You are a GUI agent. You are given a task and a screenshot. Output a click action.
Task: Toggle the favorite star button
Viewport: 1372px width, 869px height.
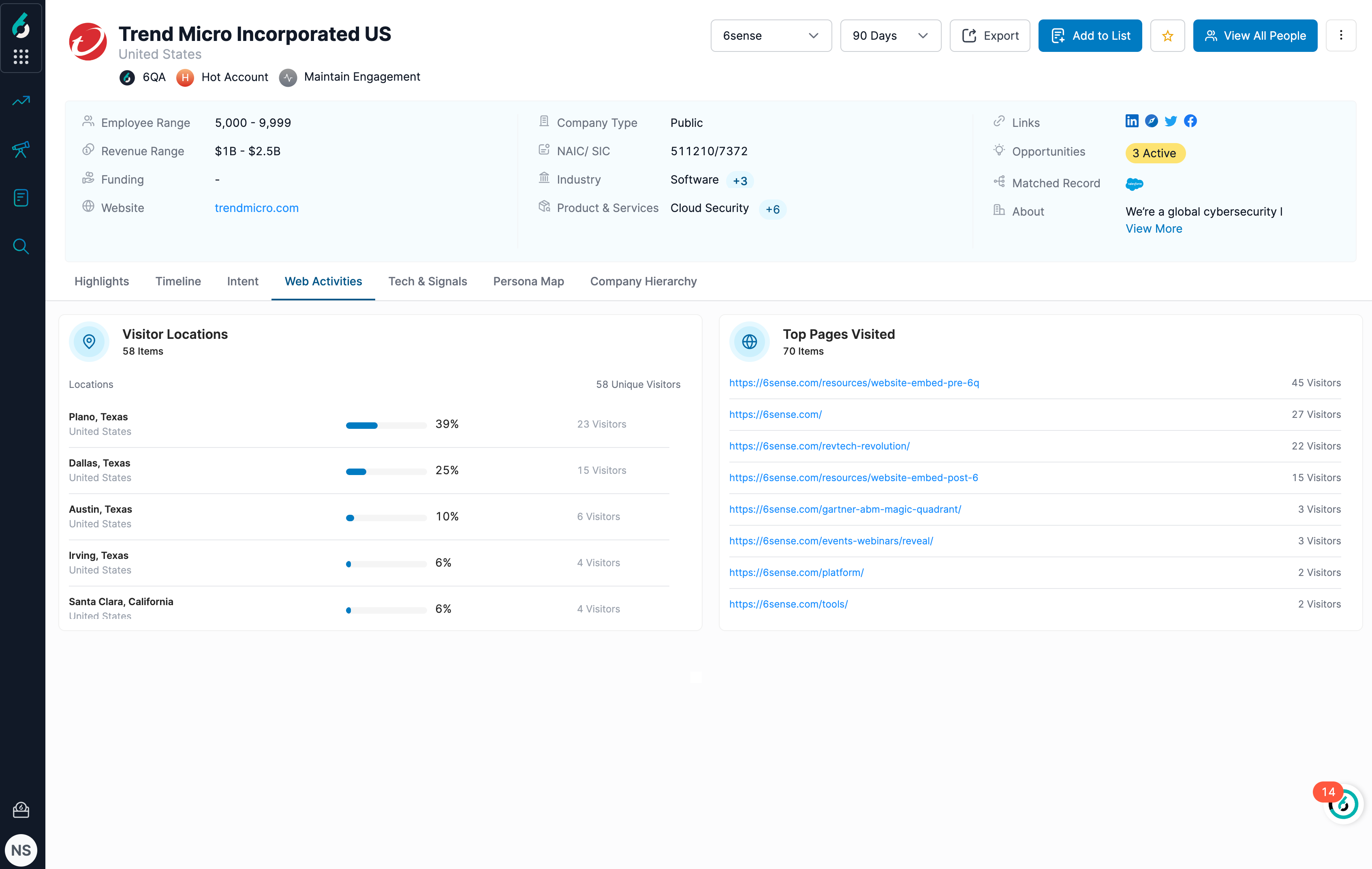(x=1167, y=36)
